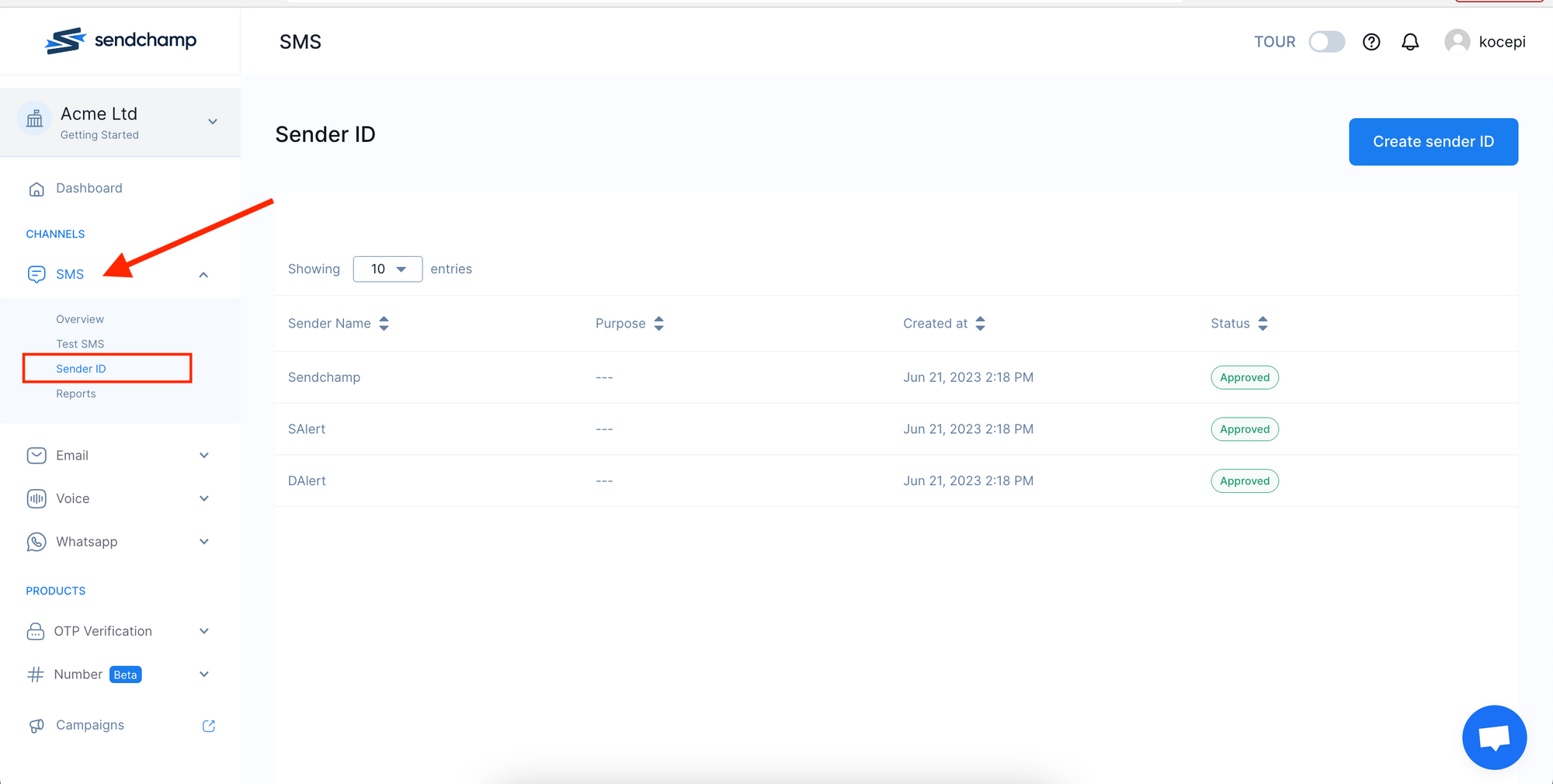
Task: Open the Dashboard from the sidebar
Action: click(x=89, y=188)
